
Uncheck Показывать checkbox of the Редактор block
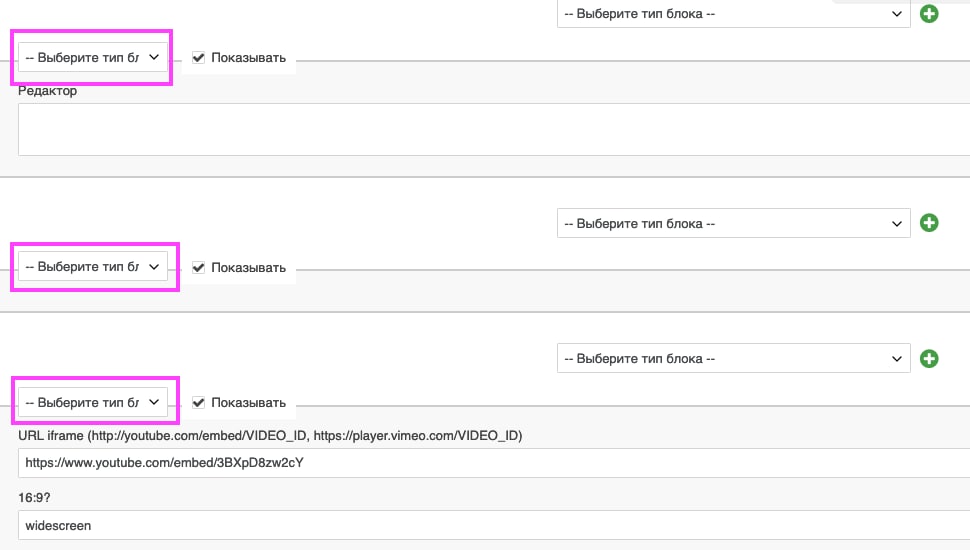click(x=198, y=58)
